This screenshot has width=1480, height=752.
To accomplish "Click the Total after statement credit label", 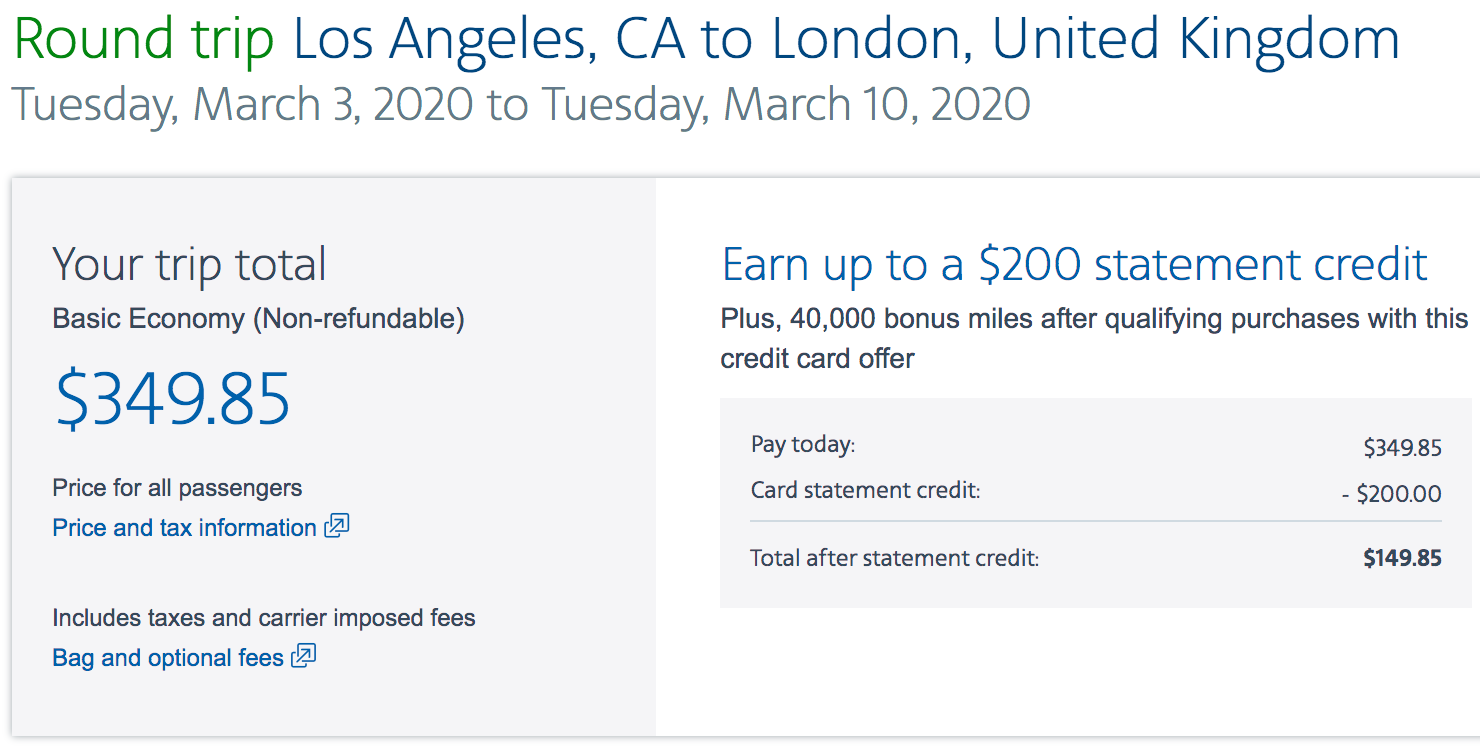I will (894, 558).
